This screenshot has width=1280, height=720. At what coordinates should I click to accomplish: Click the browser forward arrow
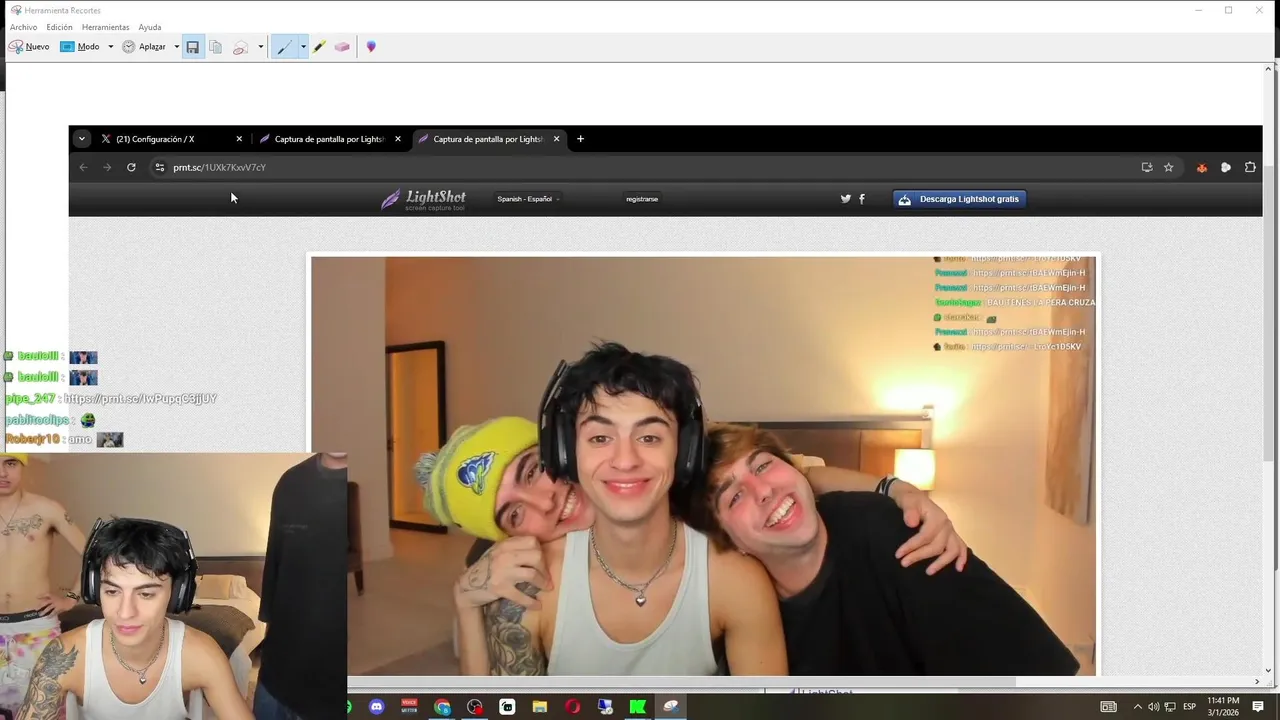point(107,167)
